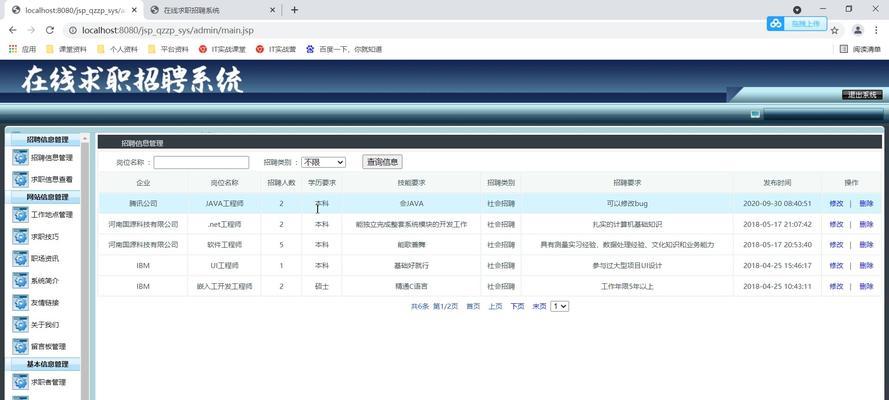Open 友情链接 in the sidebar
Screen dimensions: 889x400
point(44,303)
